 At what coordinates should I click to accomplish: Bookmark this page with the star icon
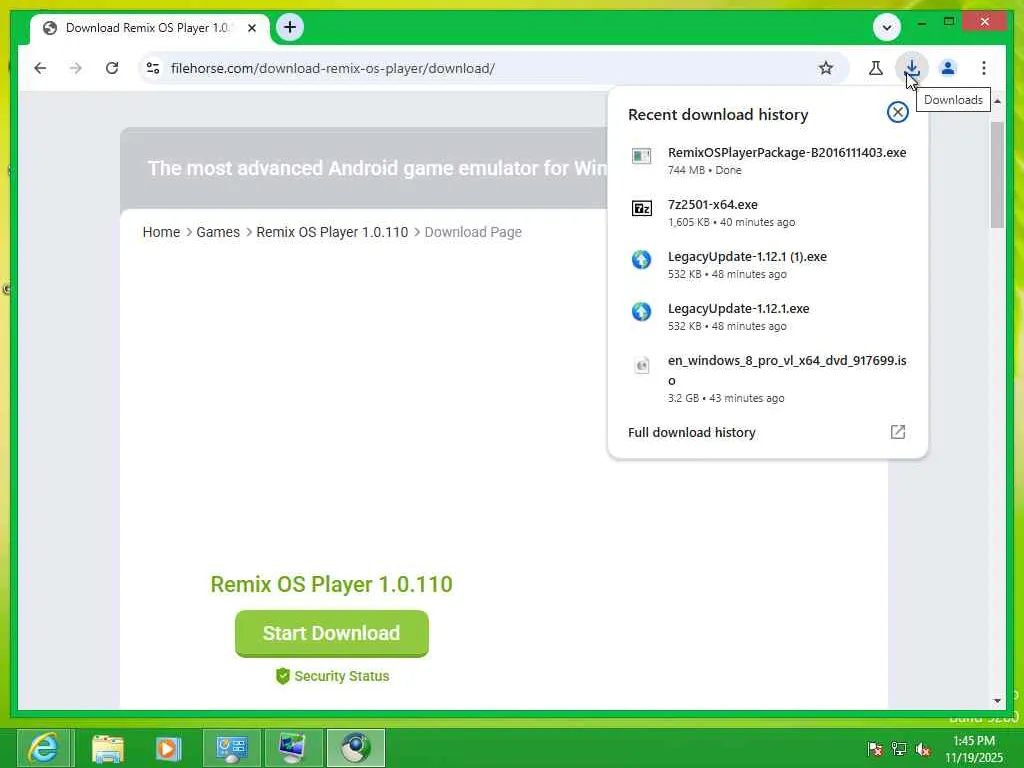tap(825, 68)
